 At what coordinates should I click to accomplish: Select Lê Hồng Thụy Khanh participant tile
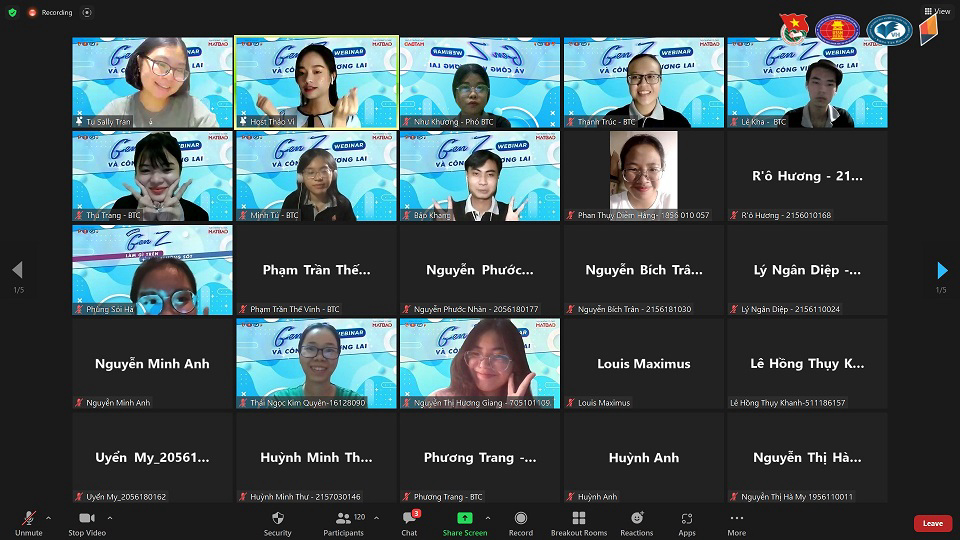pyautogui.click(x=807, y=364)
